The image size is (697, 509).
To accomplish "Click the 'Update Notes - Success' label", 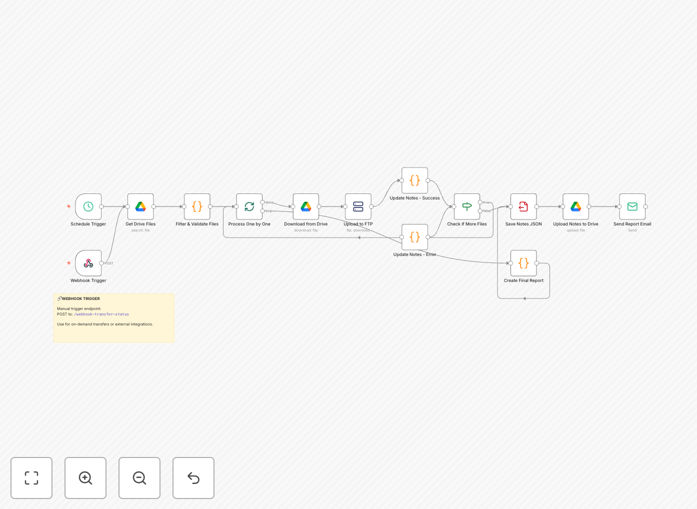I will click(x=415, y=198).
